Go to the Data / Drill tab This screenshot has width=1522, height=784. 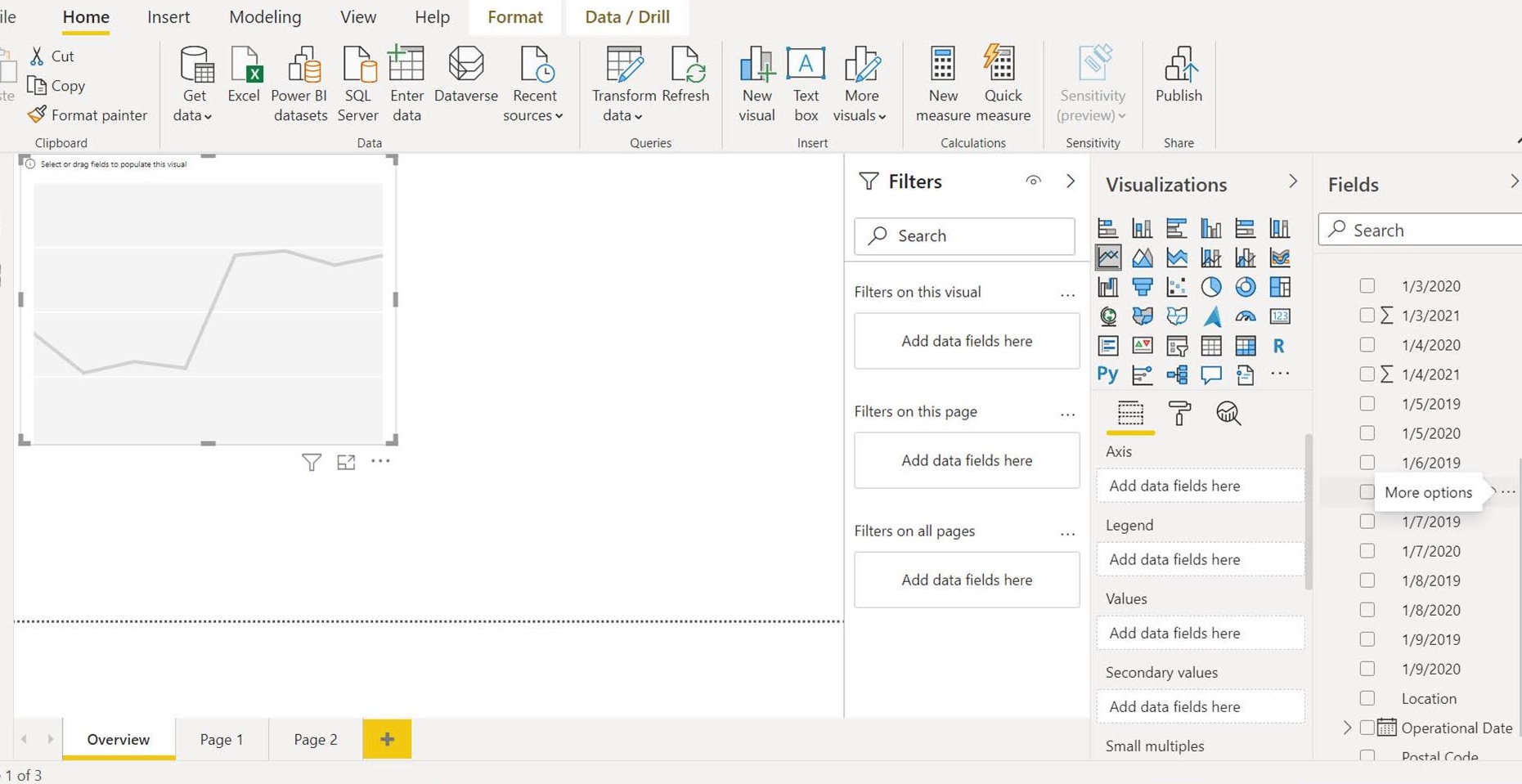(x=627, y=17)
